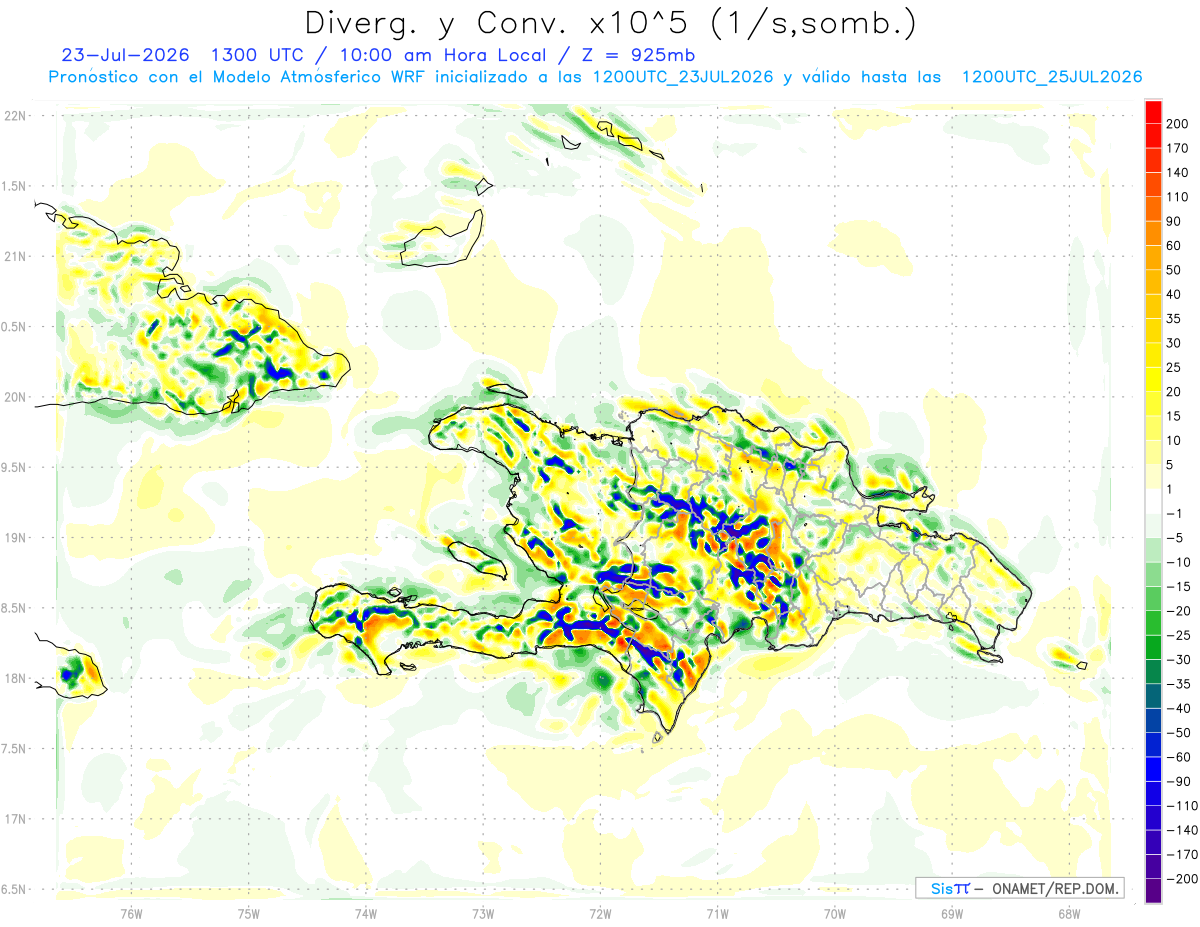Click the "-40" color bar value
Image resolution: width=1200 pixels, height=927 pixels.
tap(1178, 708)
